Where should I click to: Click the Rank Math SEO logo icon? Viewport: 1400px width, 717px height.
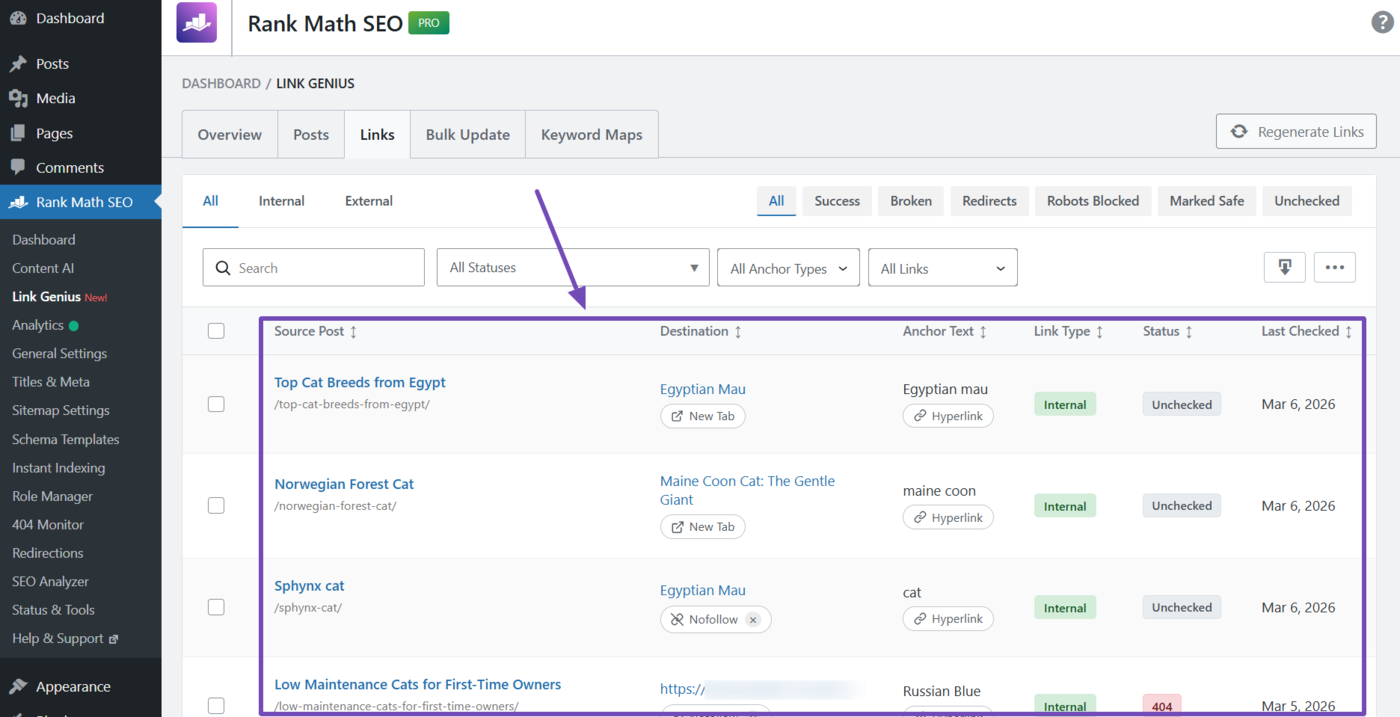pos(196,22)
